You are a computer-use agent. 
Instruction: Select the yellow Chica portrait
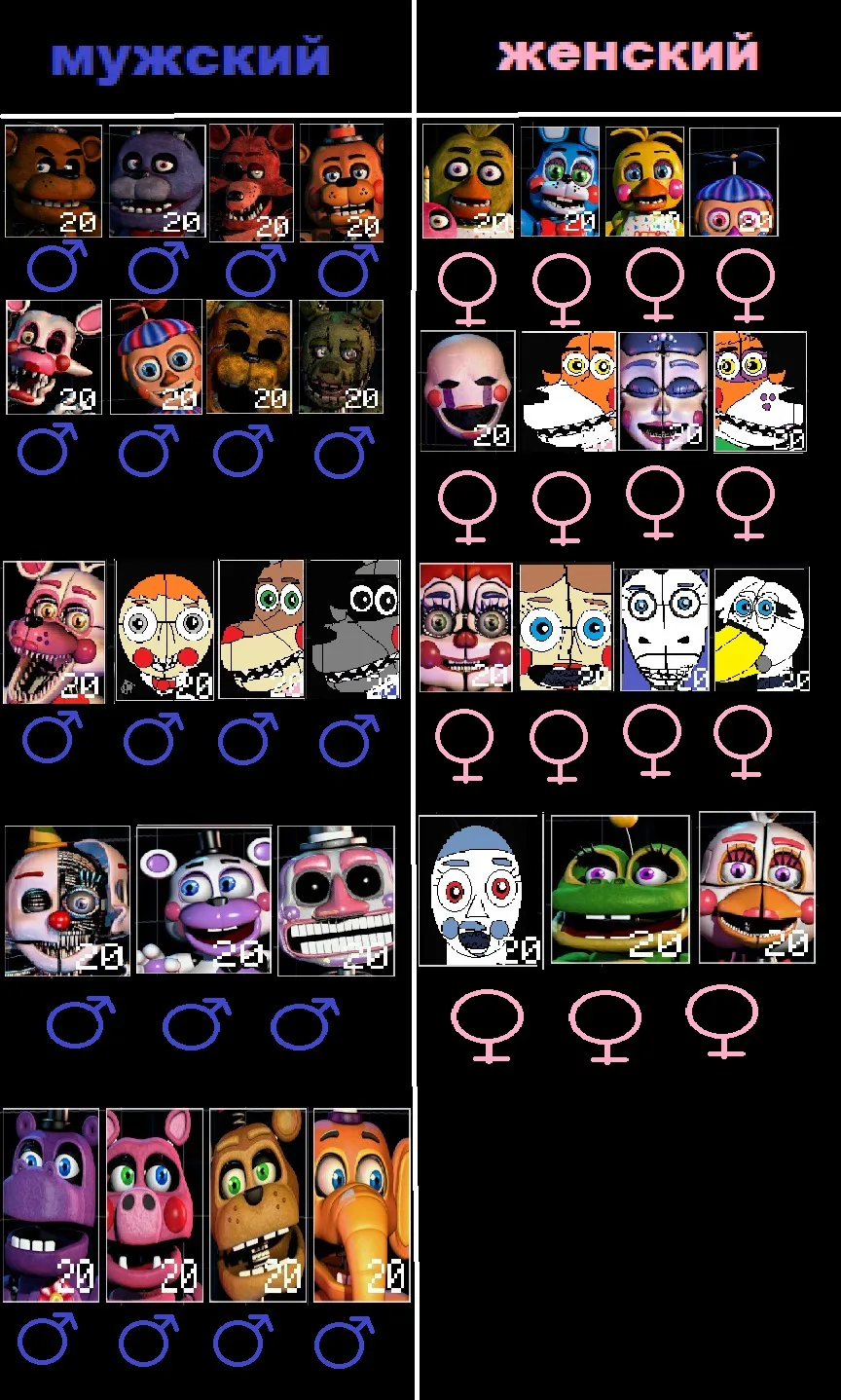pos(468,181)
